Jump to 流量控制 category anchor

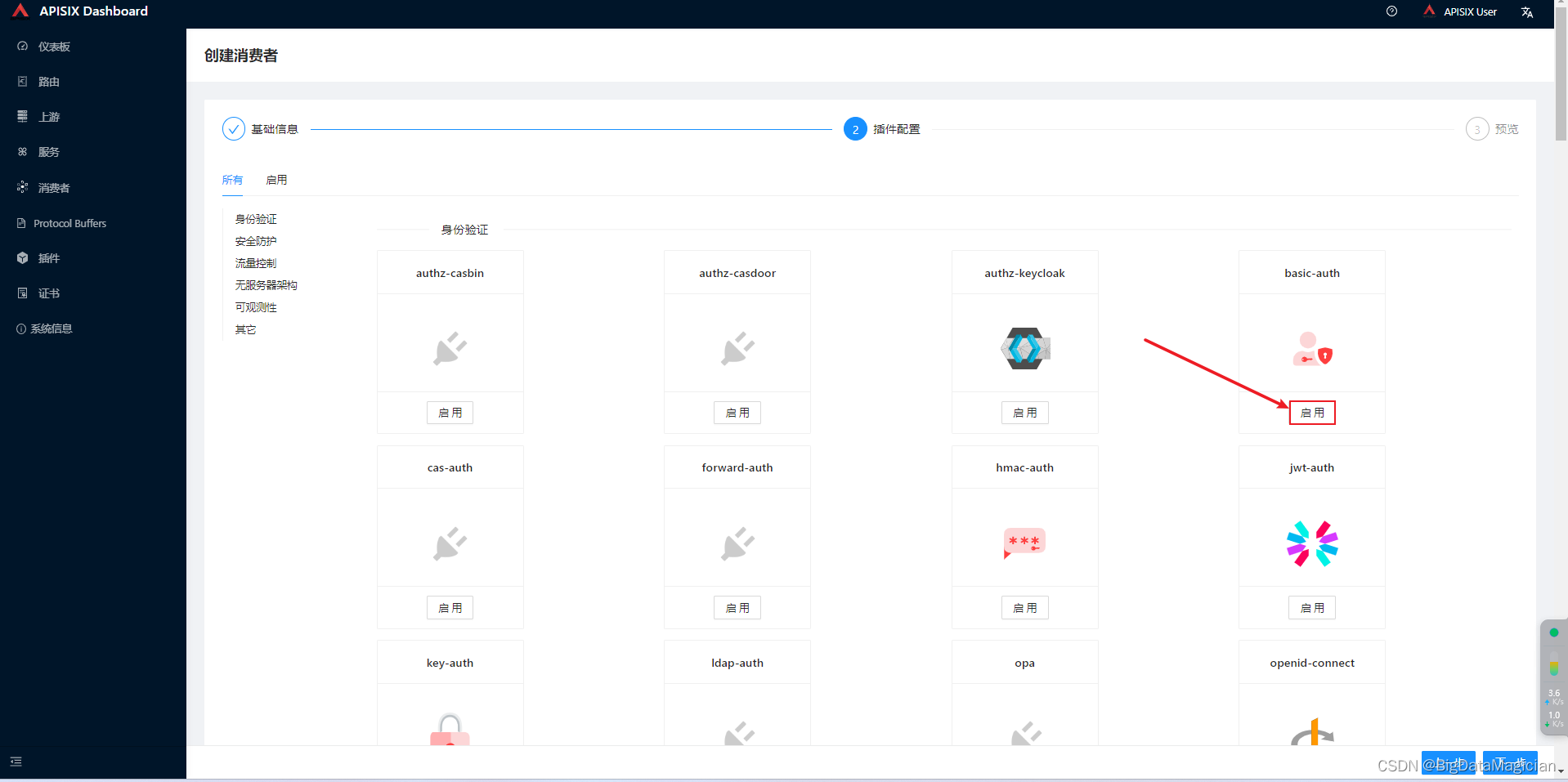tap(256, 263)
